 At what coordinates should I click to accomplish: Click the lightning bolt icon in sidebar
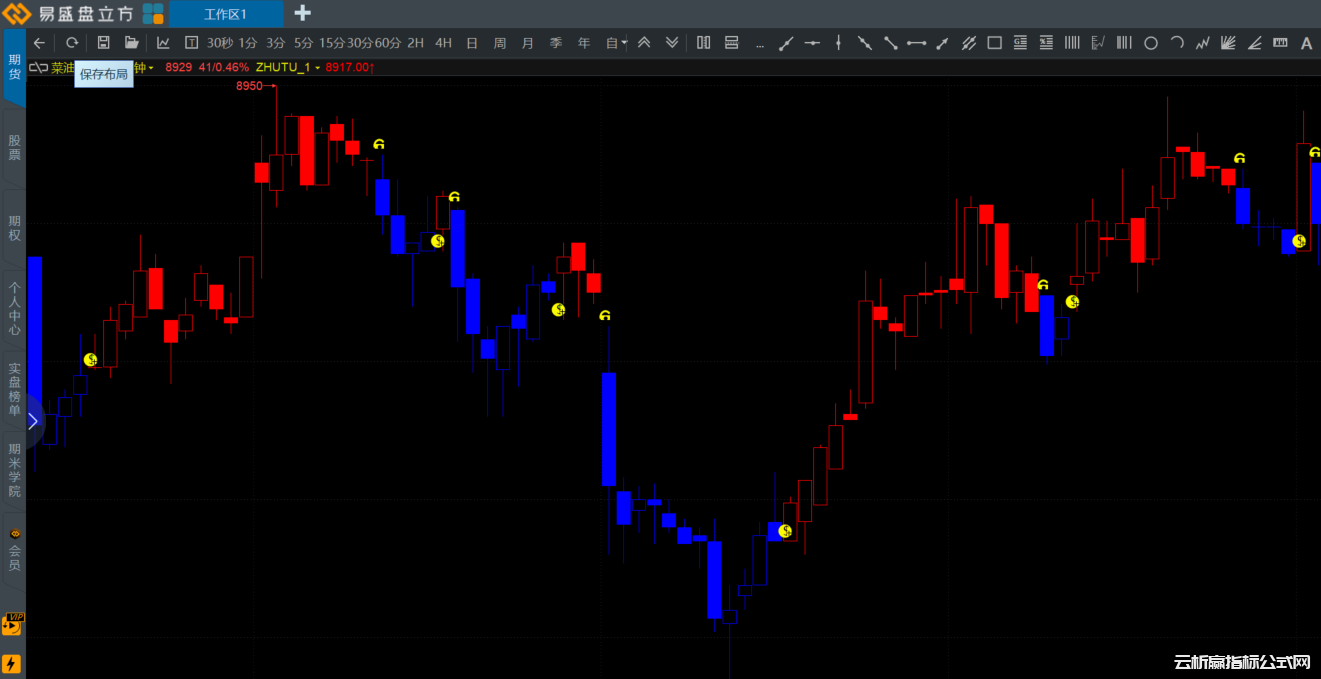point(12,664)
